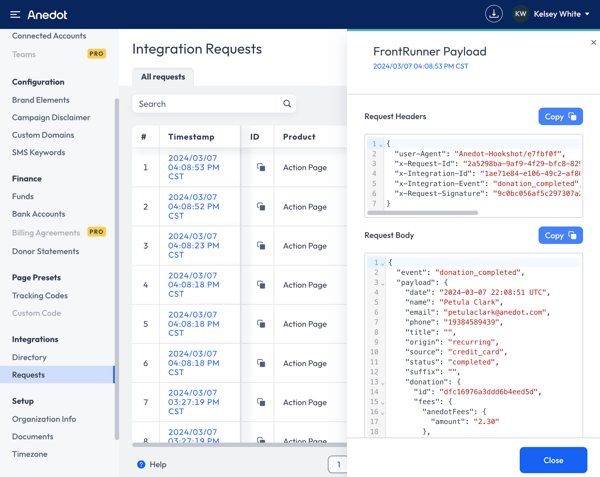
Task: Copy the Request Headers
Action: (x=560, y=117)
